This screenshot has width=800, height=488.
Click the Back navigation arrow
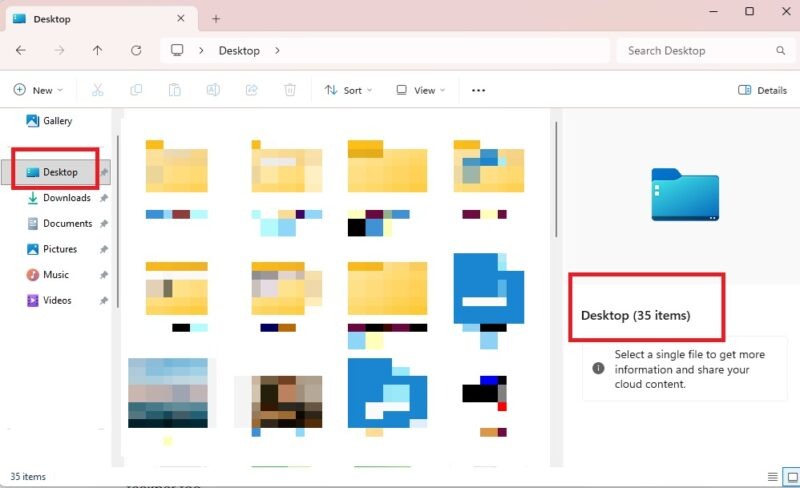pyautogui.click(x=21, y=51)
